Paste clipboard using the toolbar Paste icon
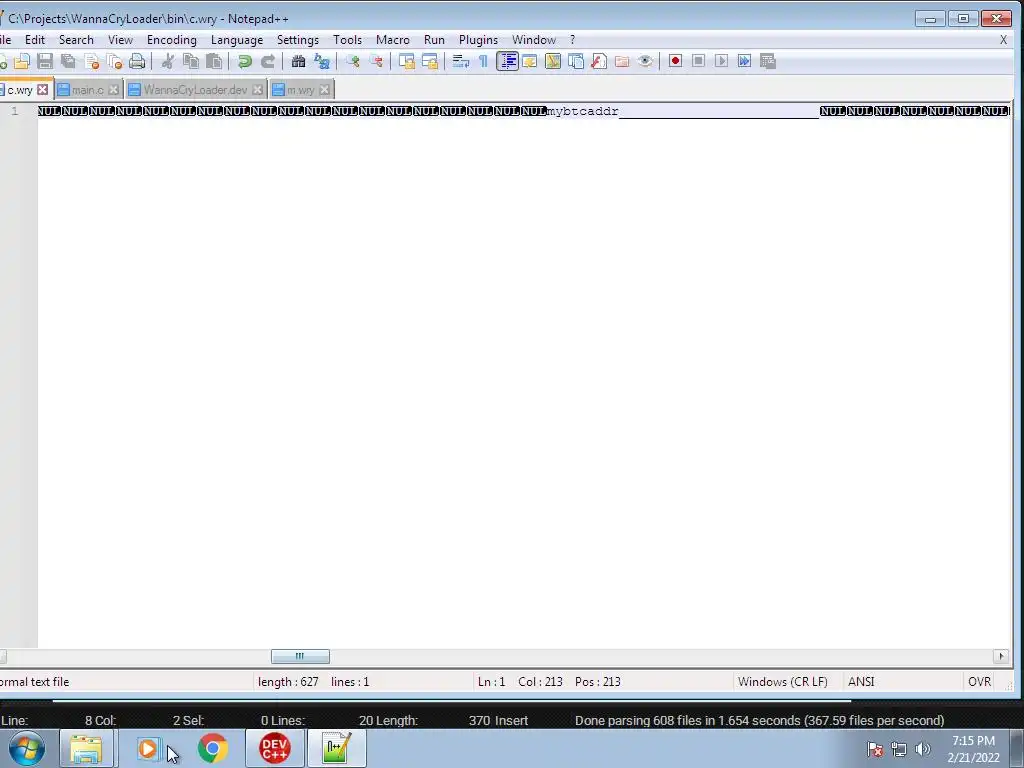This screenshot has width=1024, height=768. coord(214,61)
